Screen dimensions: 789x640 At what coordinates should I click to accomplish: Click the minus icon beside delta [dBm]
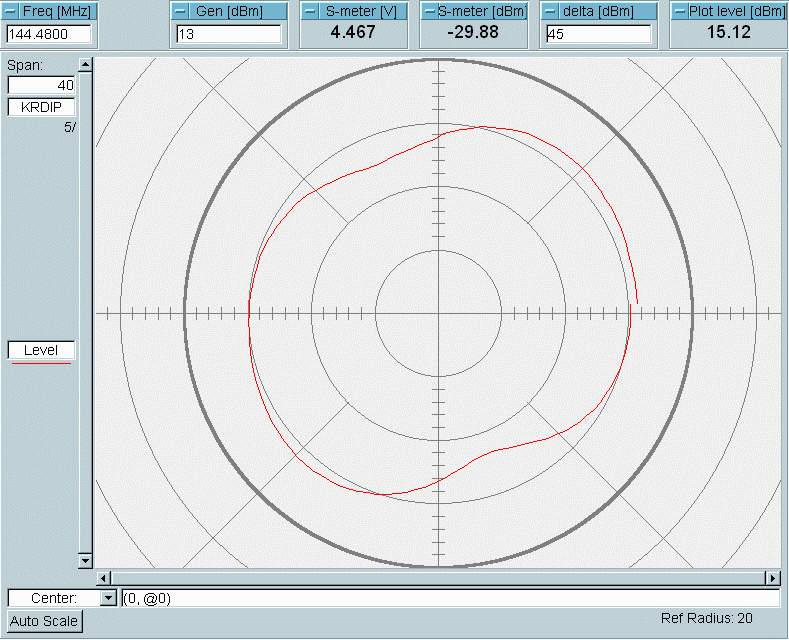[x=550, y=11]
